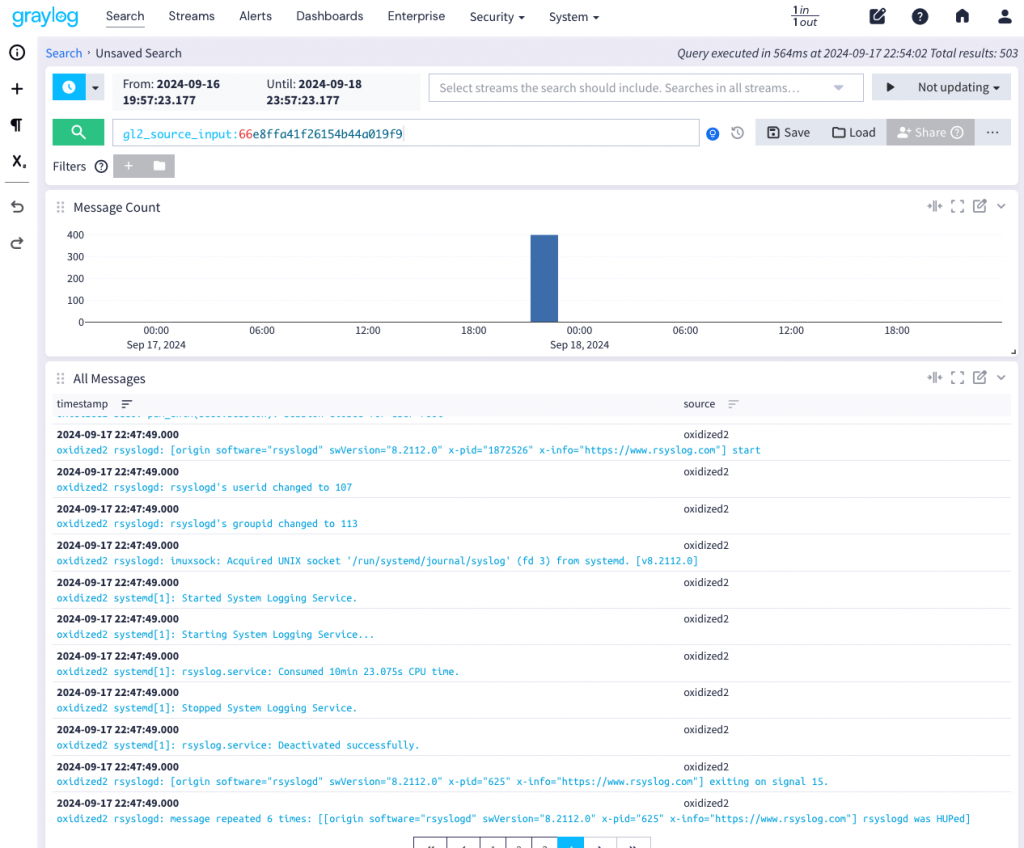
Task: Open the sidebar create plus icon
Action: (x=17, y=89)
